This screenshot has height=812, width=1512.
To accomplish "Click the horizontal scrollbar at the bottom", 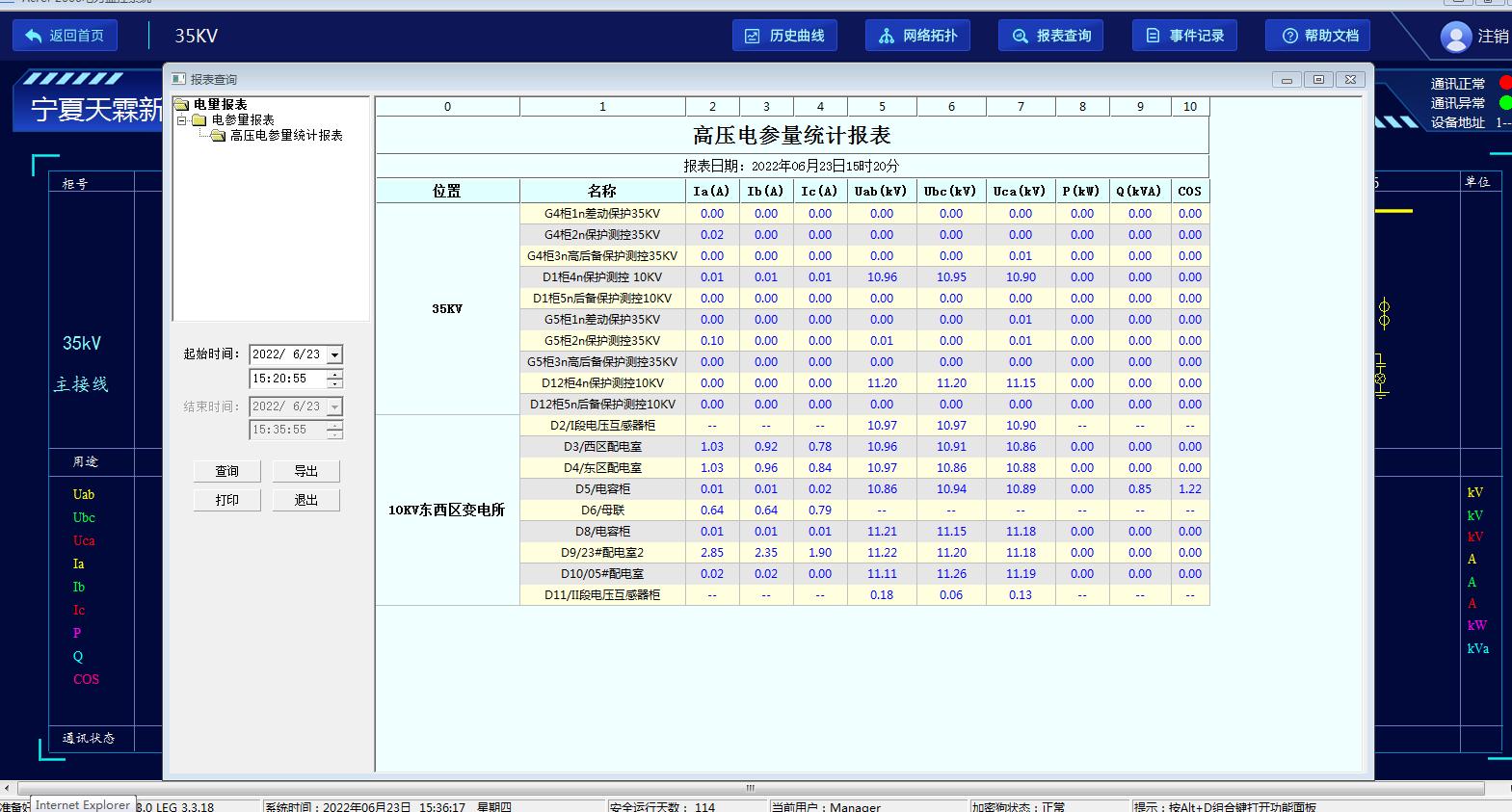I will coord(750,788).
